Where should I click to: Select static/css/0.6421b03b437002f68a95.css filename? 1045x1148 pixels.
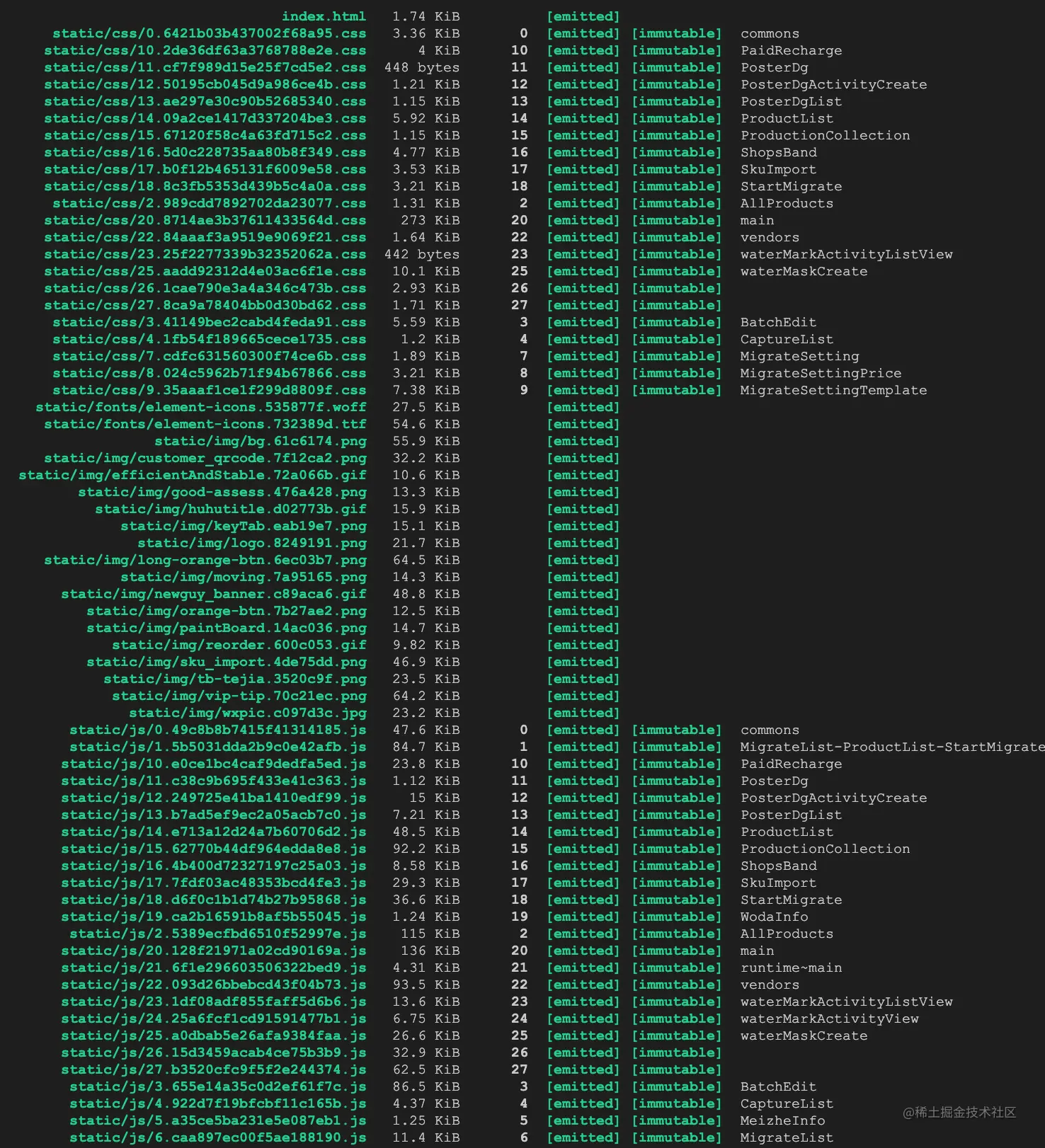(x=210, y=33)
